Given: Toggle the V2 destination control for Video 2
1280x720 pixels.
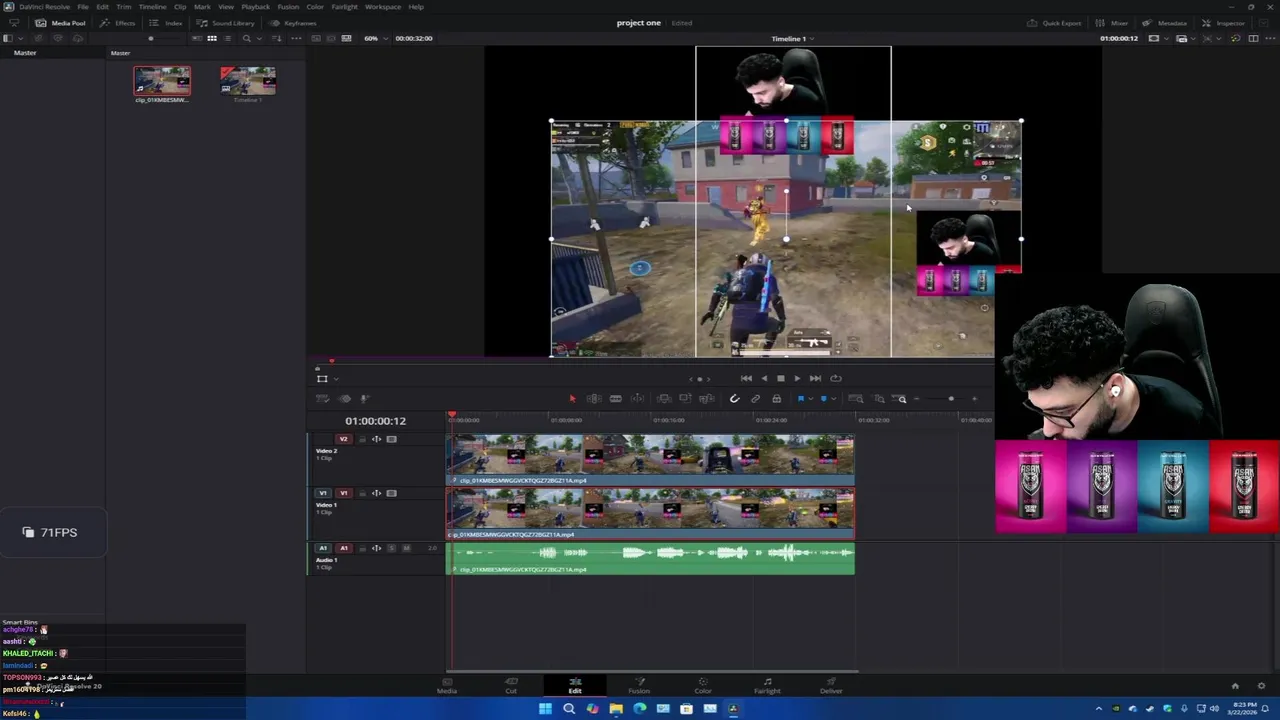Looking at the screenshot, I should [343, 439].
